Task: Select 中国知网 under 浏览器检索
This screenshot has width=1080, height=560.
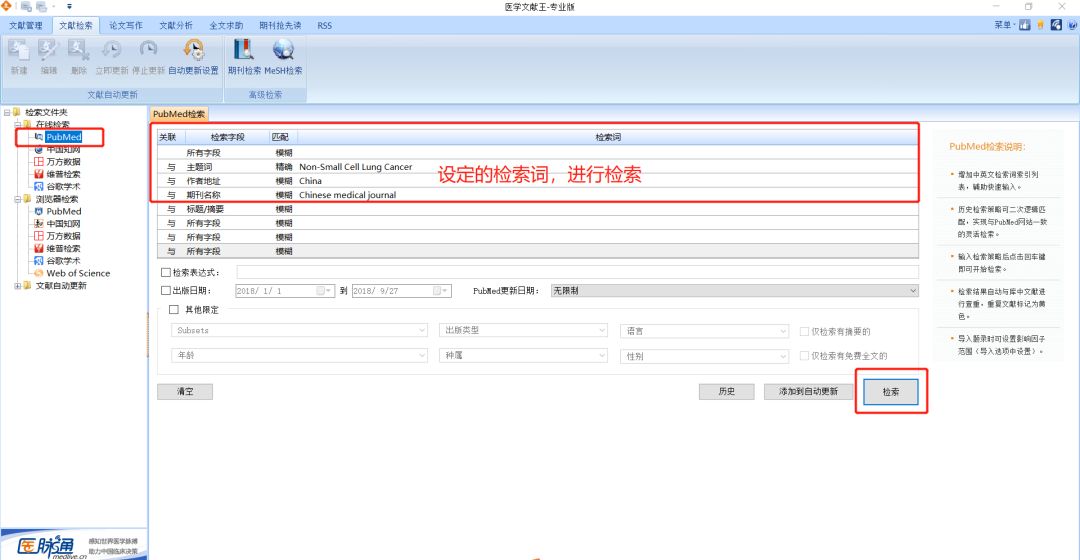Action: [63, 224]
